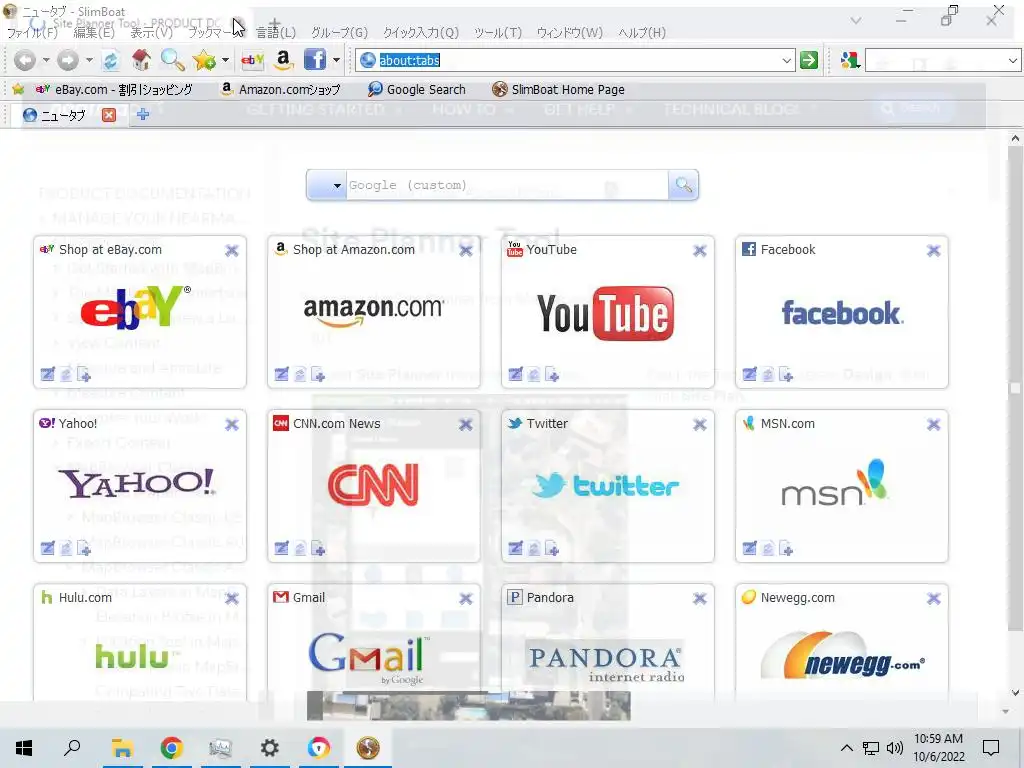Click the bookmarks bar star icon

pos(18,89)
